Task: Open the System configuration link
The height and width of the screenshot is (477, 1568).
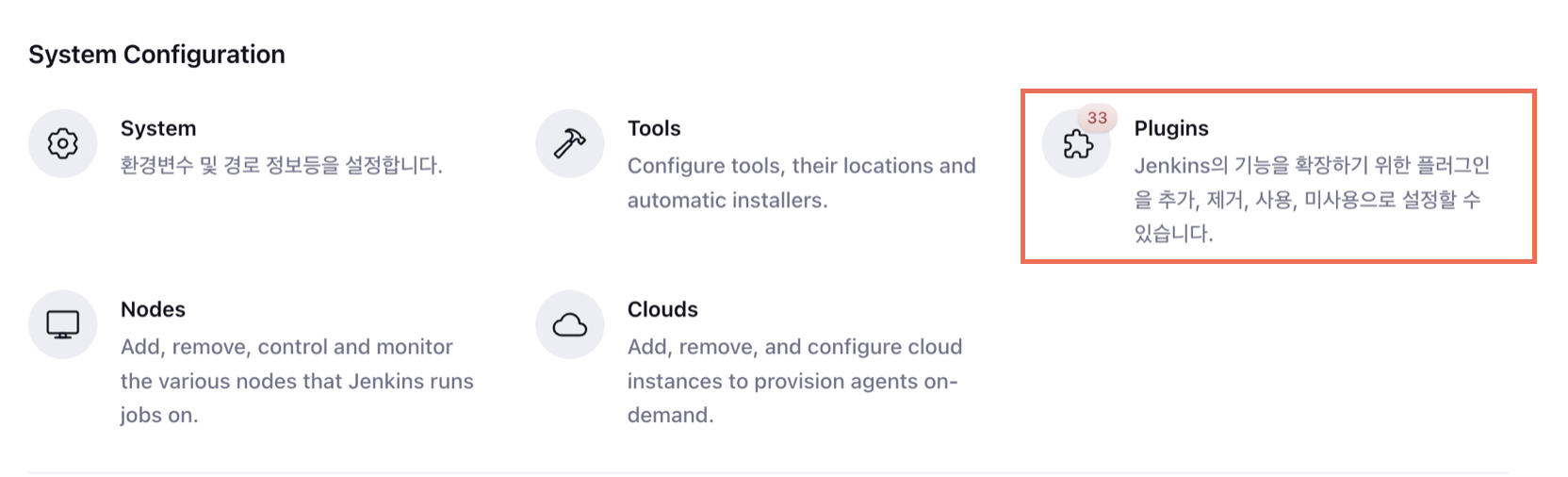Action: (158, 128)
